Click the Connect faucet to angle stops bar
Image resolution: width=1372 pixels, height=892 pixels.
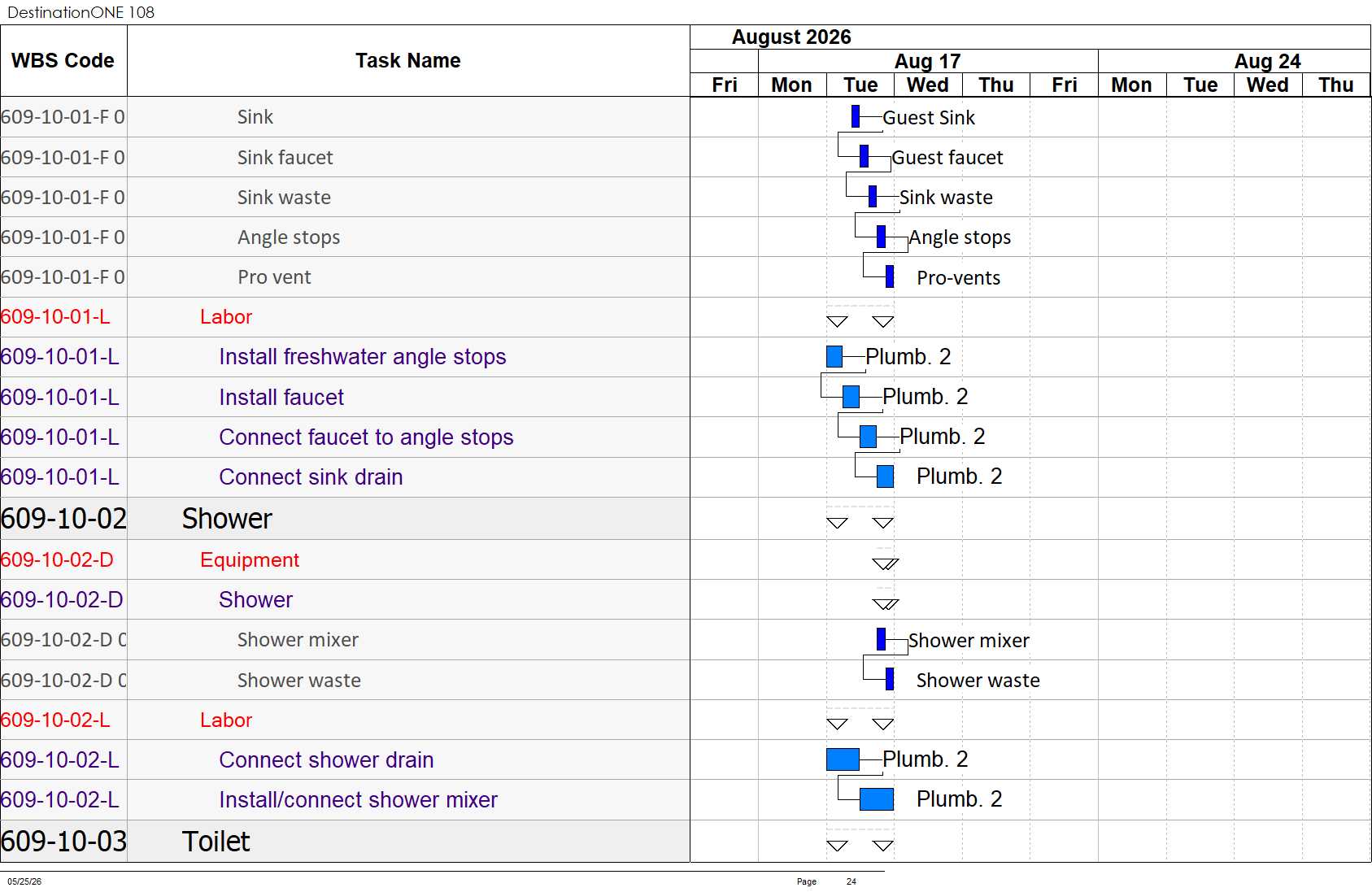(x=869, y=436)
